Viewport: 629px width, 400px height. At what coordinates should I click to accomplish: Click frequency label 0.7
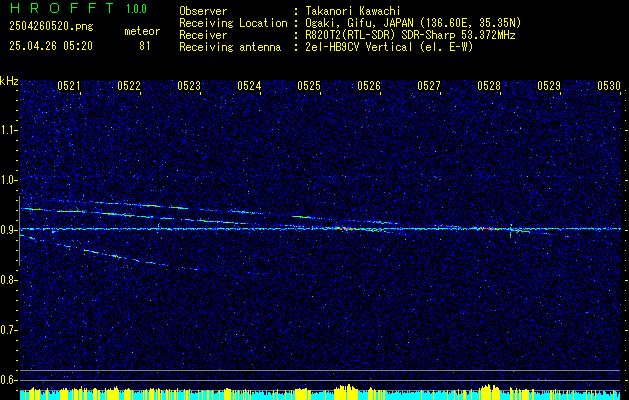[x=7, y=330]
